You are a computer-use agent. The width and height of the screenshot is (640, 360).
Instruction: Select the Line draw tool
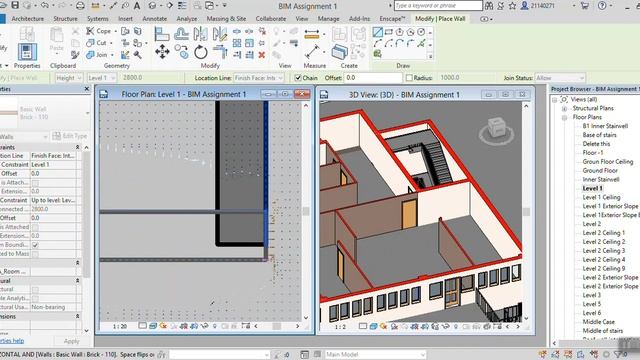[378, 32]
